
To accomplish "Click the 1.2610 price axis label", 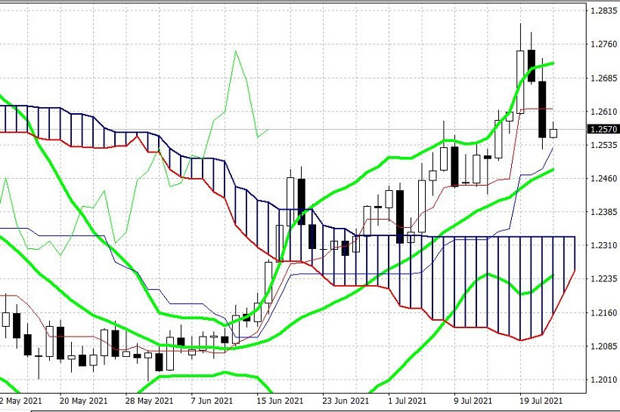I will 603,111.
